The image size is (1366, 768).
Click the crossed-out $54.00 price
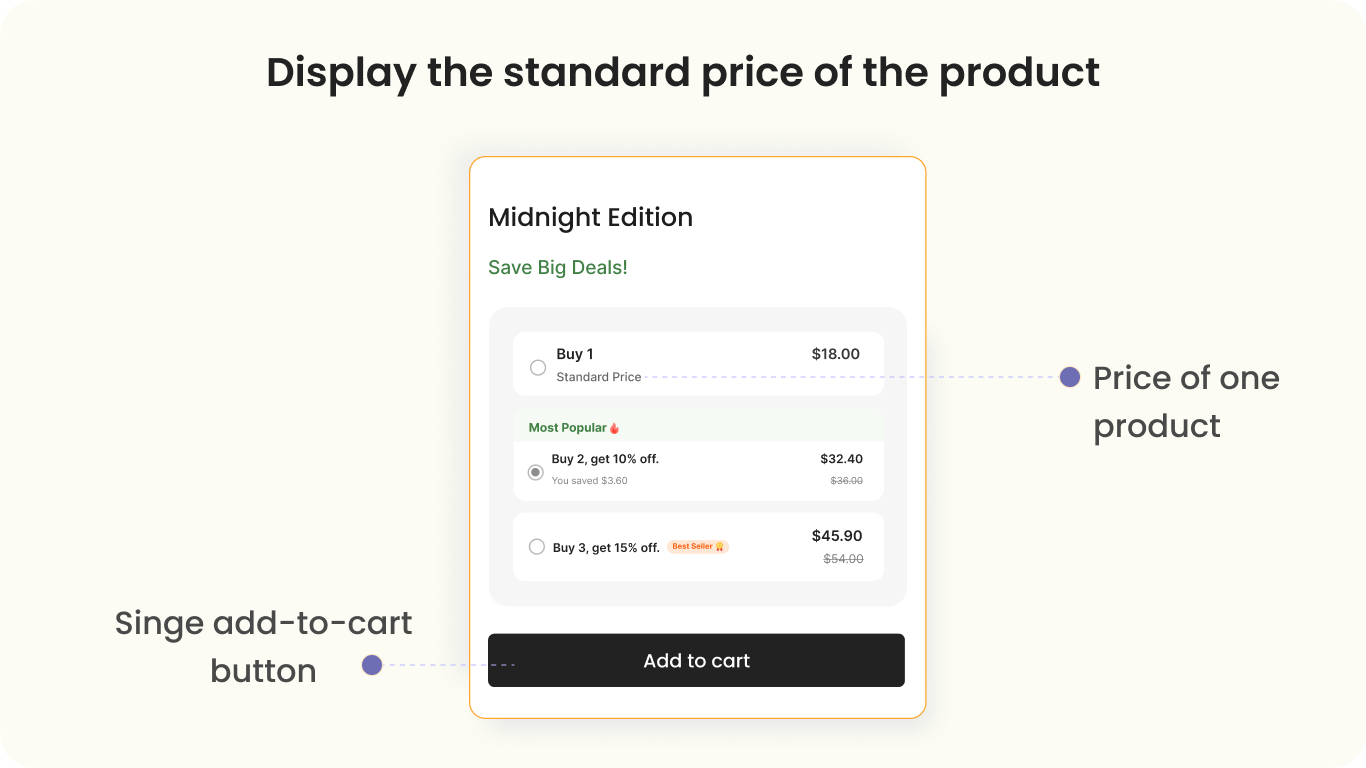[x=843, y=559]
